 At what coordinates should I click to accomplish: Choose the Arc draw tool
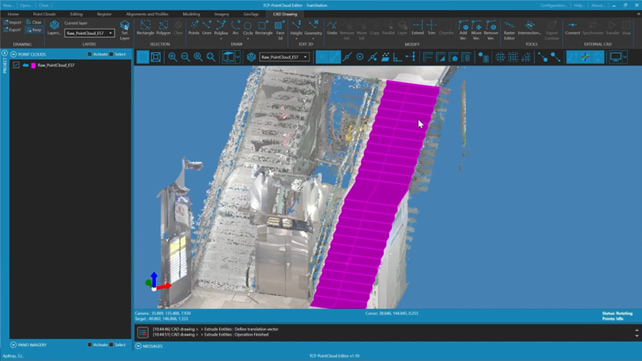(235, 28)
